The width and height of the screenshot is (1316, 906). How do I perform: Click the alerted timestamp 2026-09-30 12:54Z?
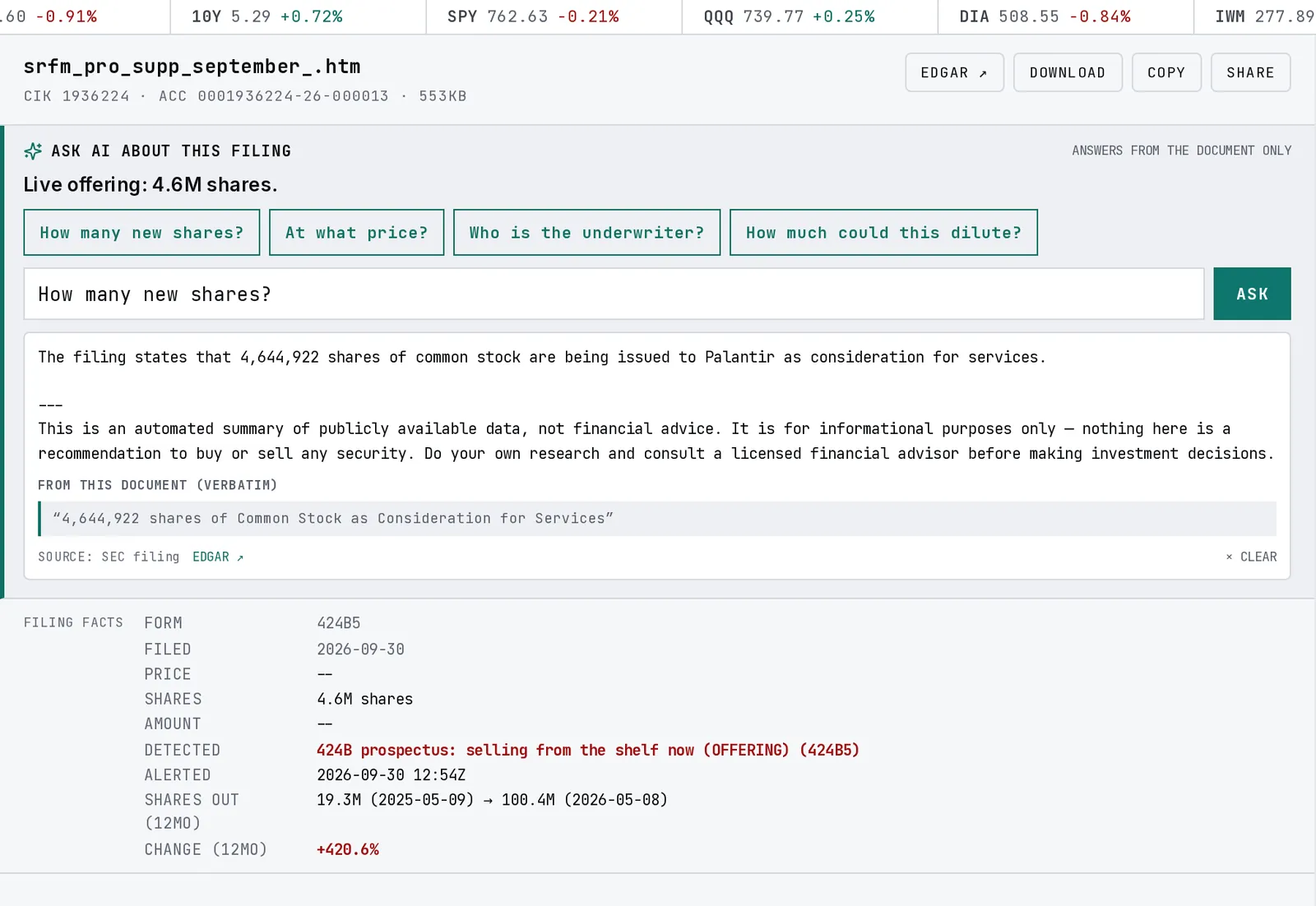(x=392, y=774)
